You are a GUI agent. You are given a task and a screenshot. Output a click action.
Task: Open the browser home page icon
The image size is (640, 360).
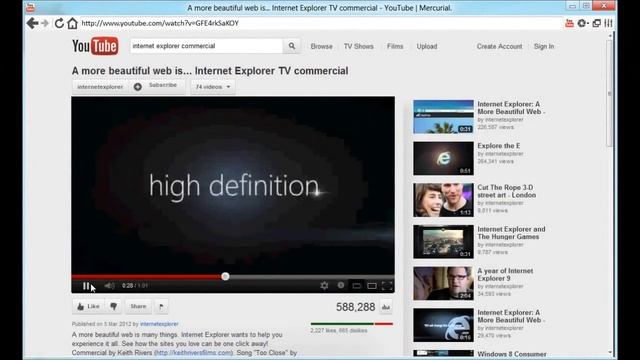[x=72, y=23]
